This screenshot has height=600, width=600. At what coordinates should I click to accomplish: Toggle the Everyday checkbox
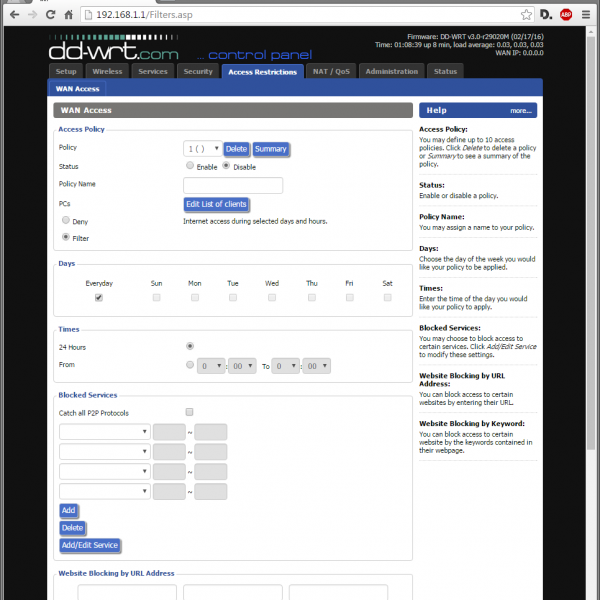point(98,297)
